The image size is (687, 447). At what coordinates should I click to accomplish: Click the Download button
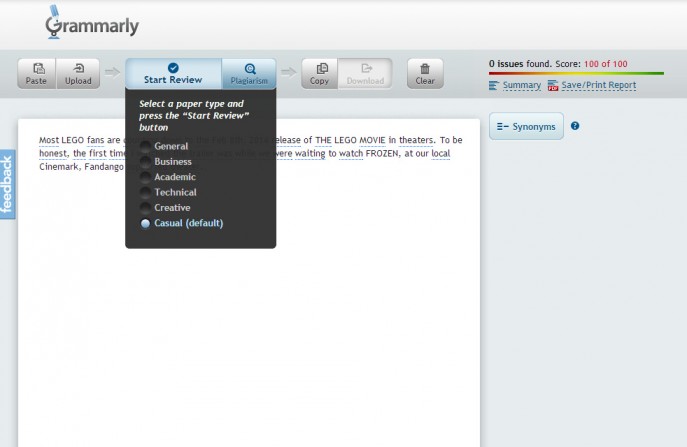coord(365,74)
